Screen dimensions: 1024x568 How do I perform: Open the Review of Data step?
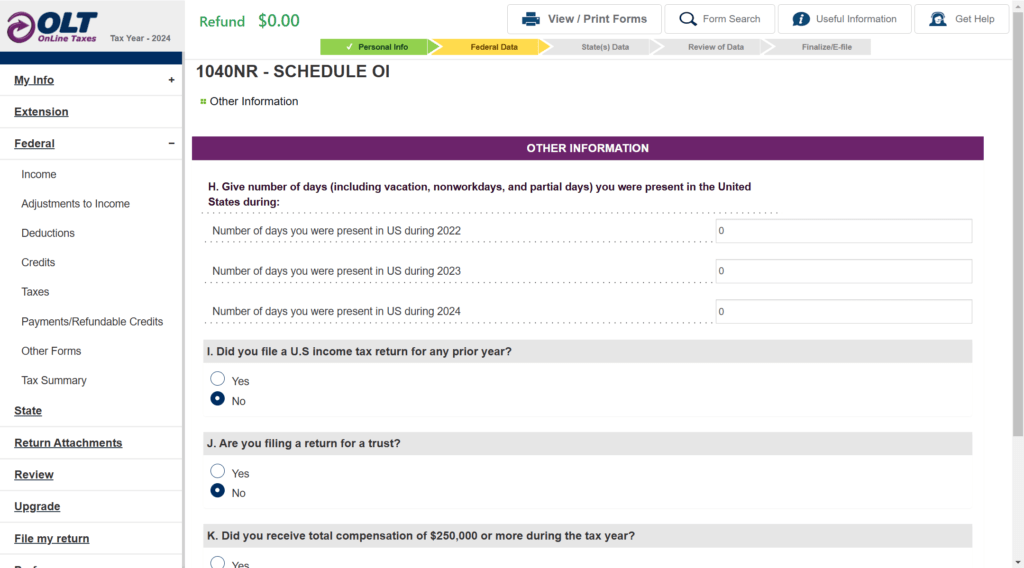tap(711, 47)
